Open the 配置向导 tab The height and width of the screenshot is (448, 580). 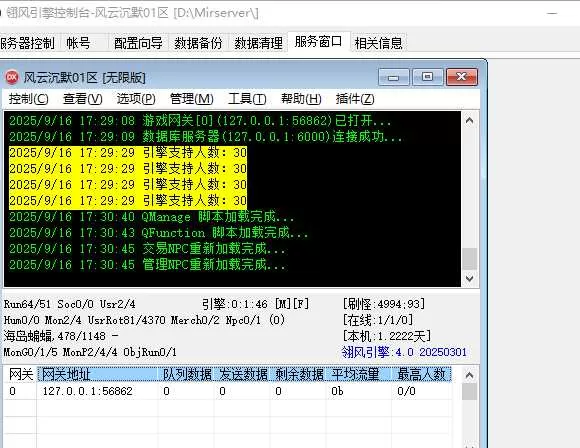(138, 43)
